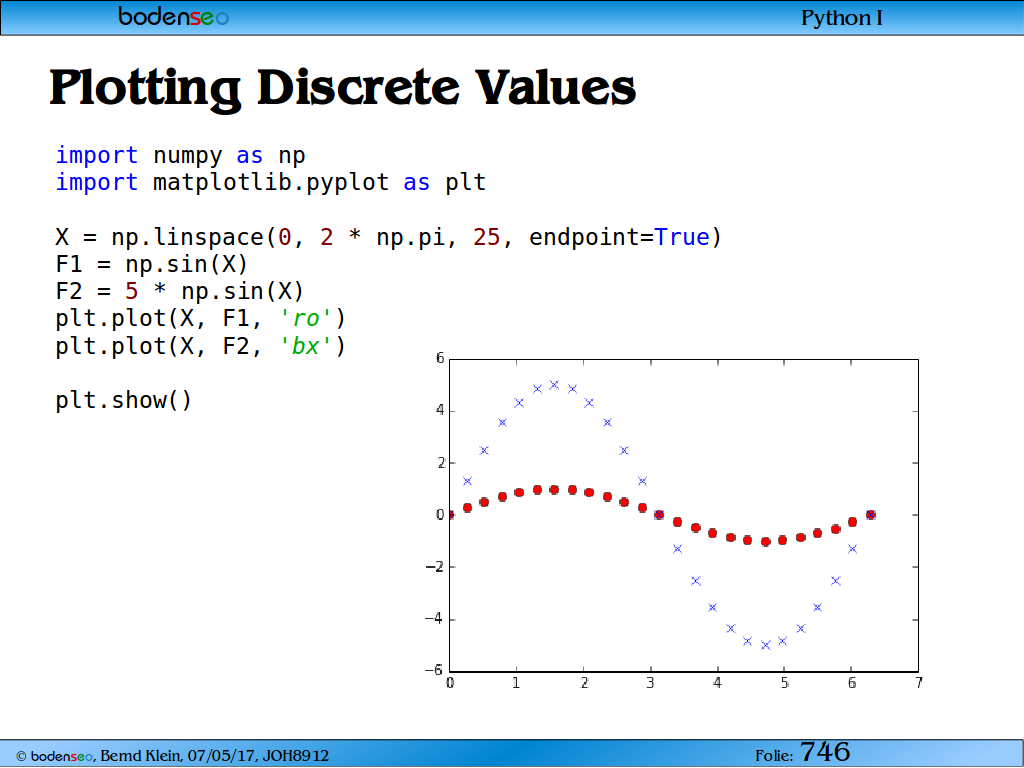Click the "plt.plot(X, F2, 'bx')" code line
Viewport: 1024px width, 768px height.
(200, 346)
